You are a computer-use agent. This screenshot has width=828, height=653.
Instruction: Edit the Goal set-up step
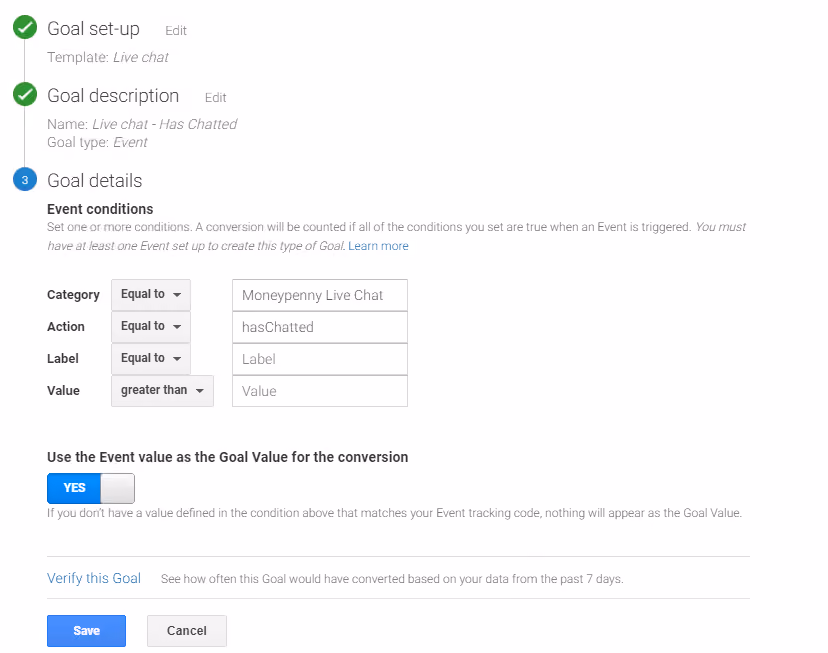(176, 31)
